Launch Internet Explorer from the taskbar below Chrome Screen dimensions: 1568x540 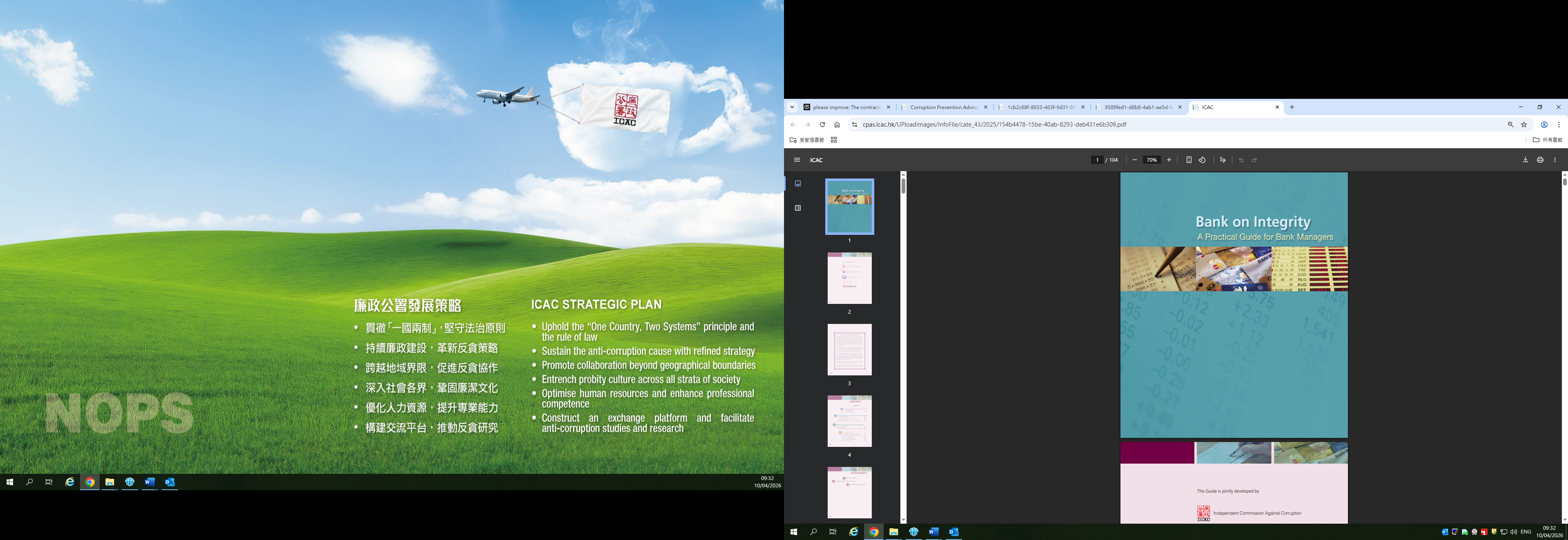(854, 532)
